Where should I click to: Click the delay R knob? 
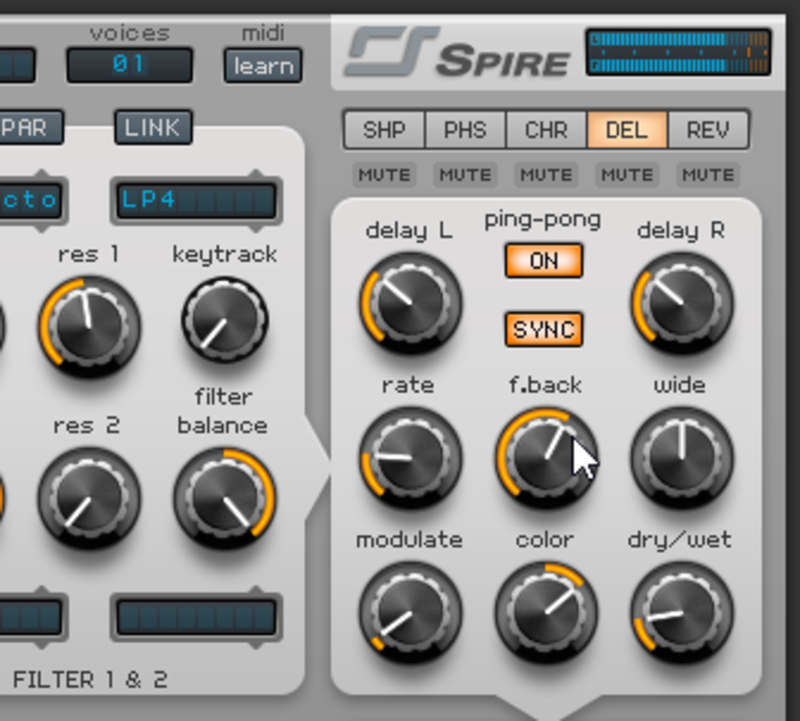point(682,304)
